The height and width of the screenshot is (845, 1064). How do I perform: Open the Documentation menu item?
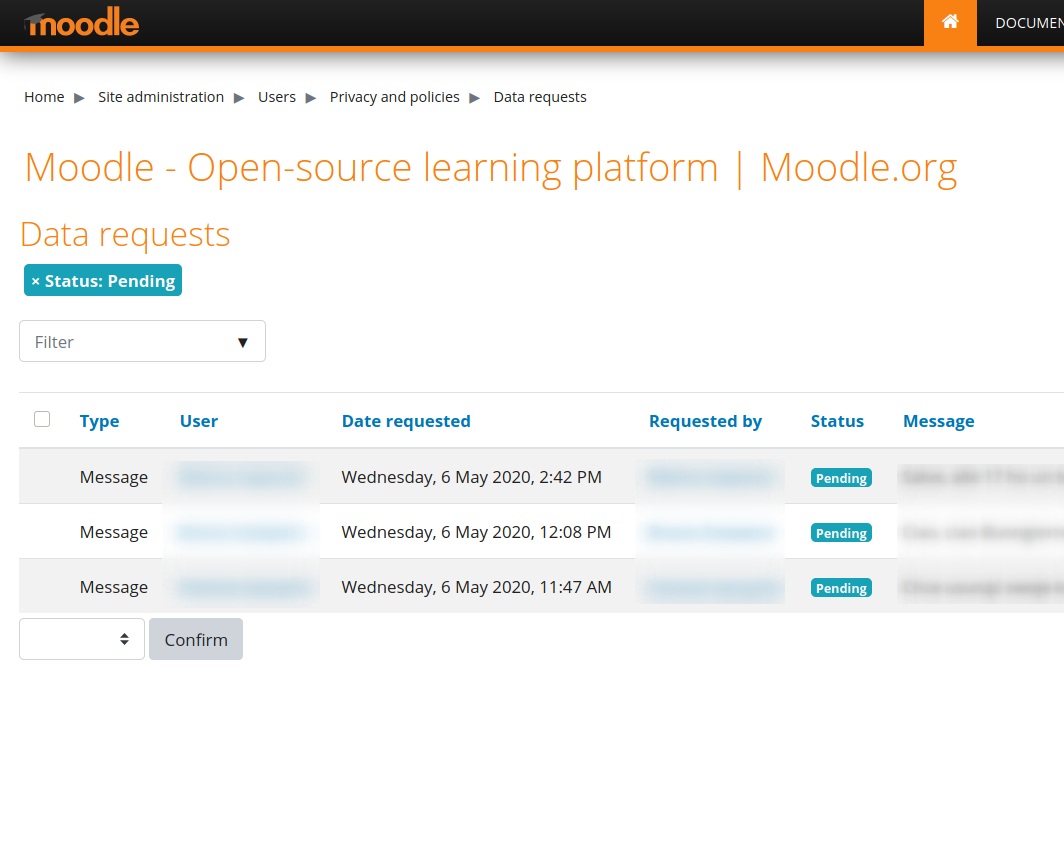(x=1029, y=23)
